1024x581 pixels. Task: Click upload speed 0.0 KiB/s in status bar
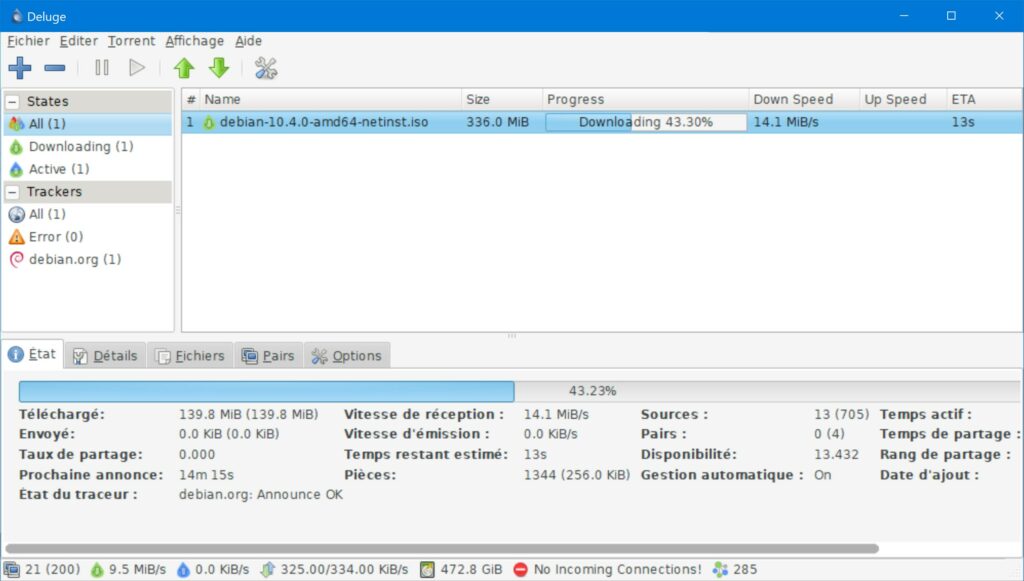(214, 570)
